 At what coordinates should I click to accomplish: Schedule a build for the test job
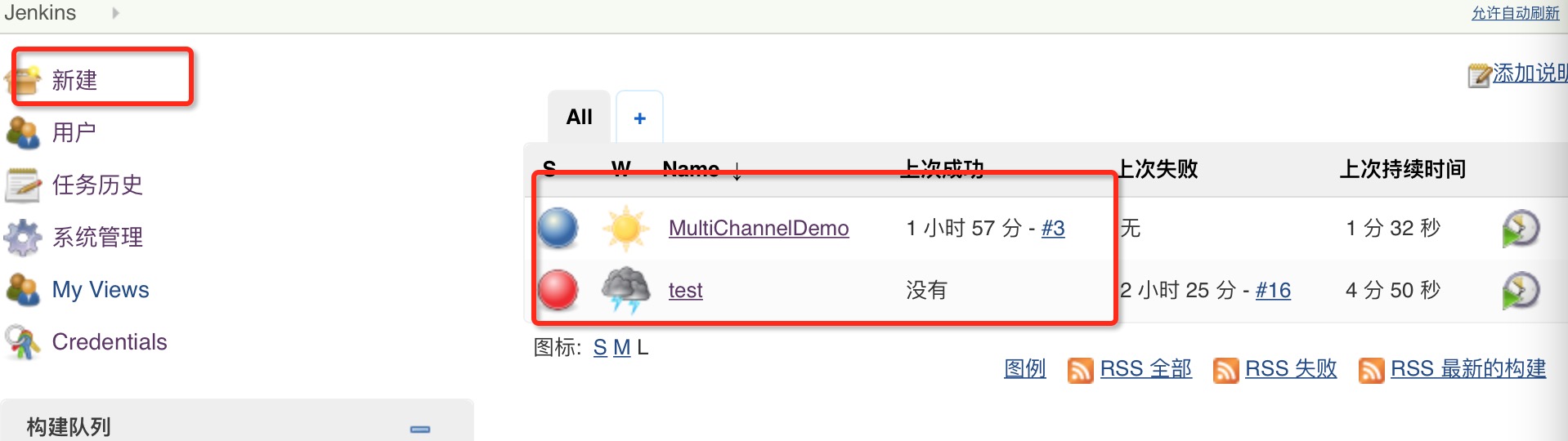point(1520,291)
